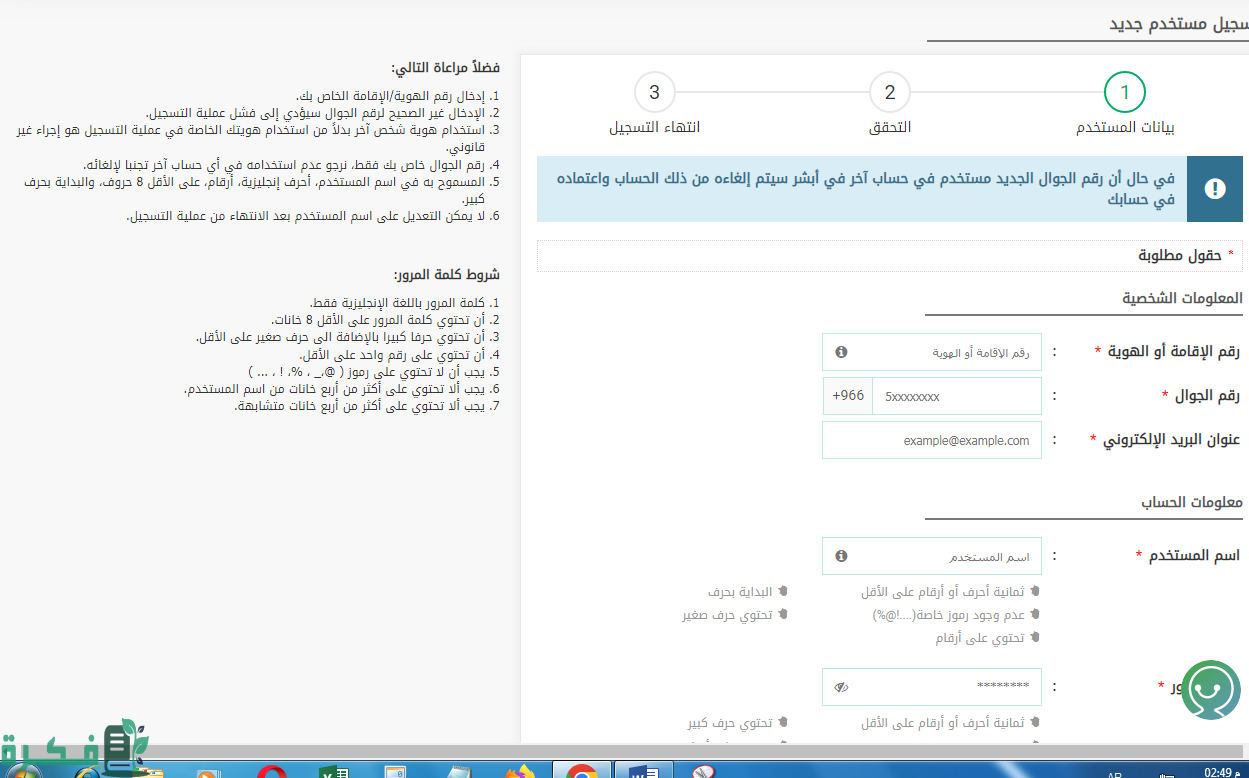Toggle password visibility eye icon
Screen dimensions: 1249x778
click(x=841, y=686)
